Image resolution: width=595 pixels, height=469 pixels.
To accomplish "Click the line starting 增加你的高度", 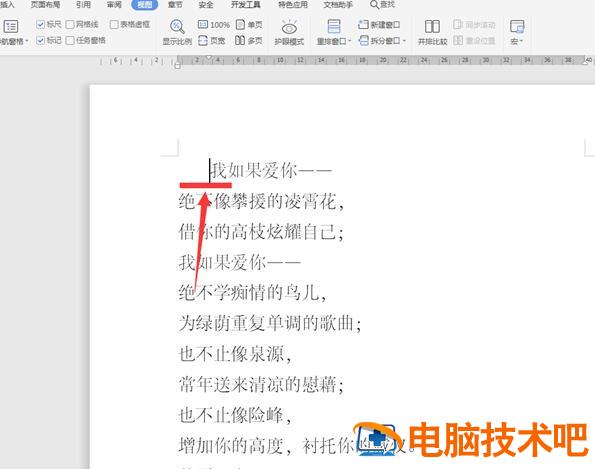I will coord(297,445).
